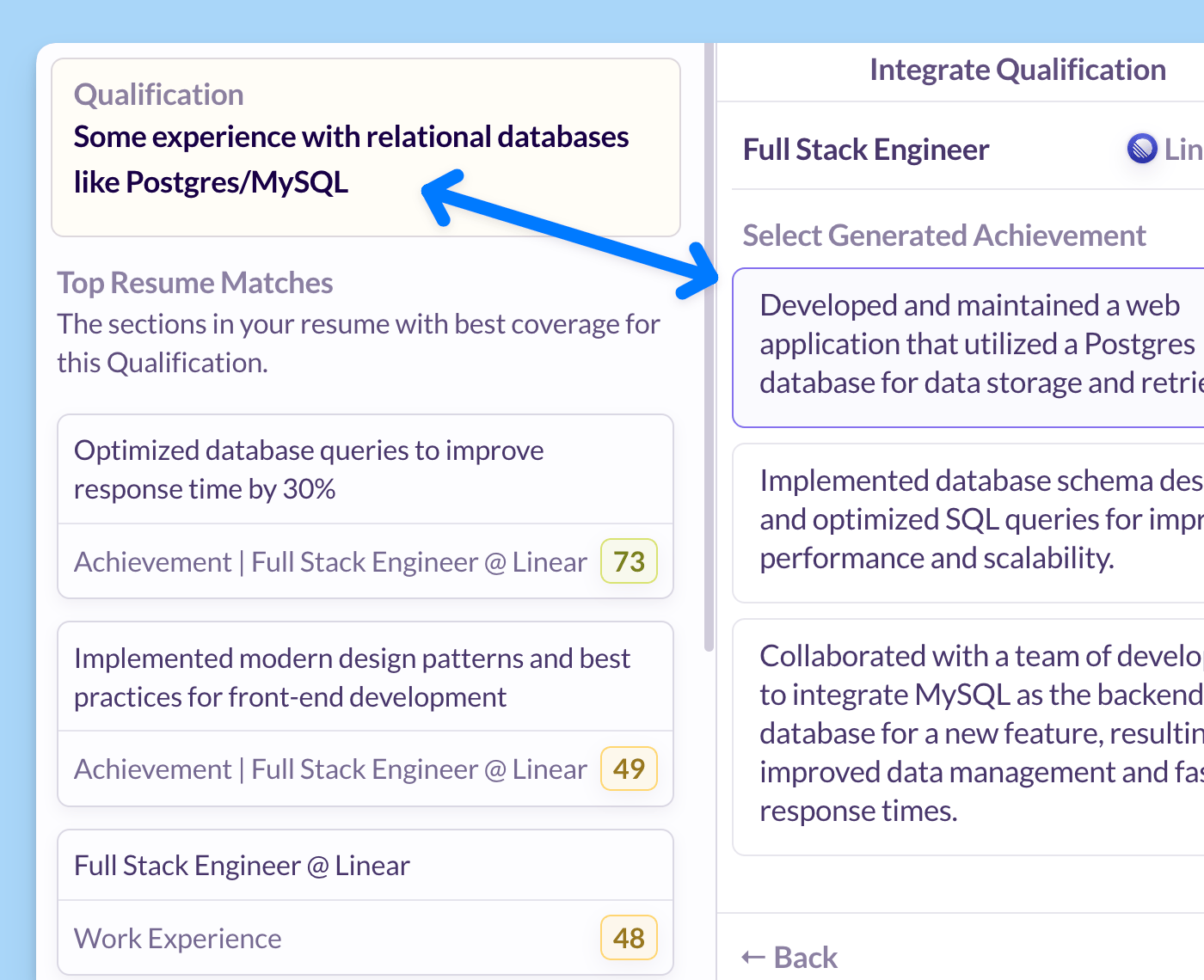The image size is (1204, 980).
Task: Click the Full Stack Engineer job title
Action: (x=866, y=150)
